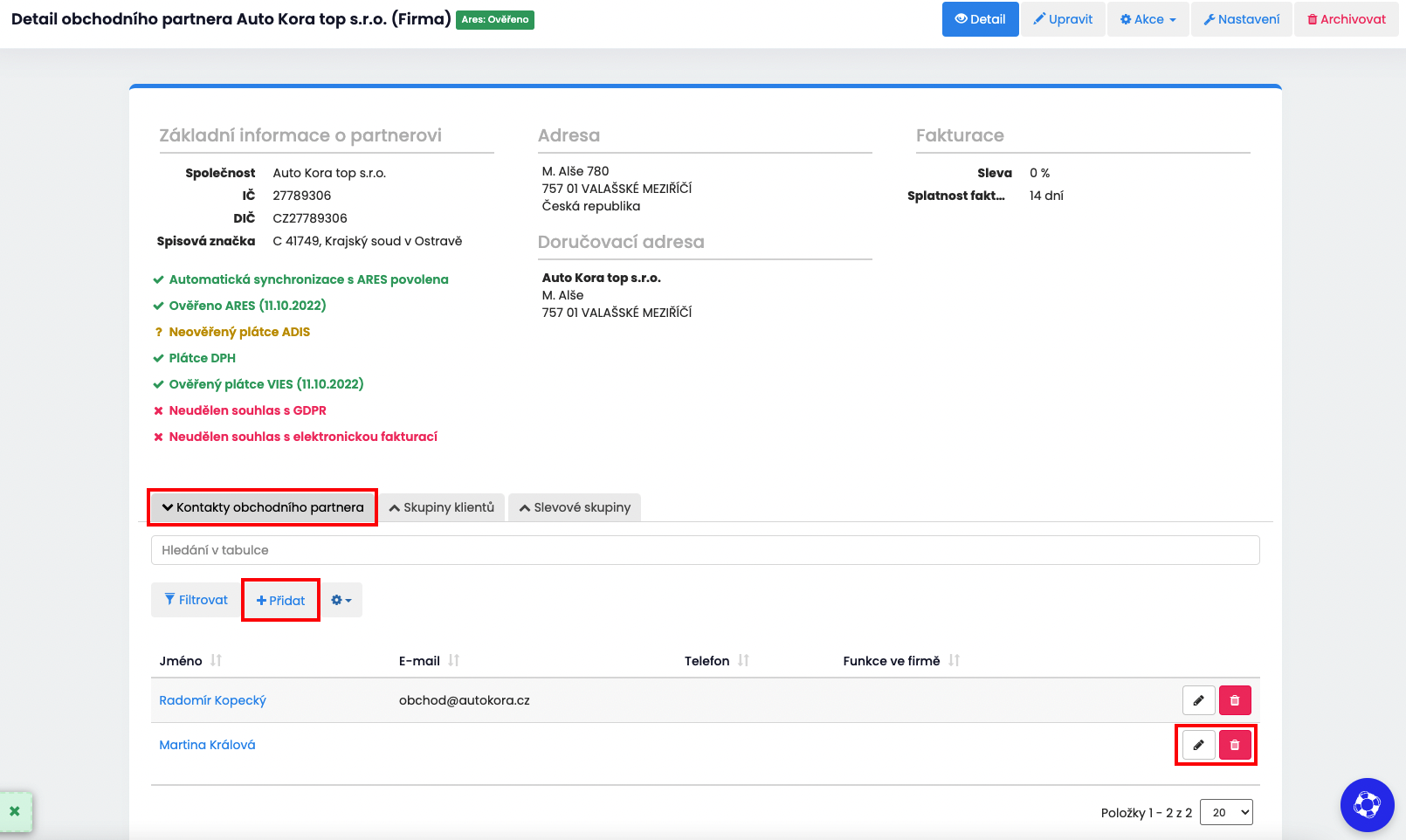Switch to Kontakty obchodního partnera tab

pyautogui.click(x=263, y=507)
